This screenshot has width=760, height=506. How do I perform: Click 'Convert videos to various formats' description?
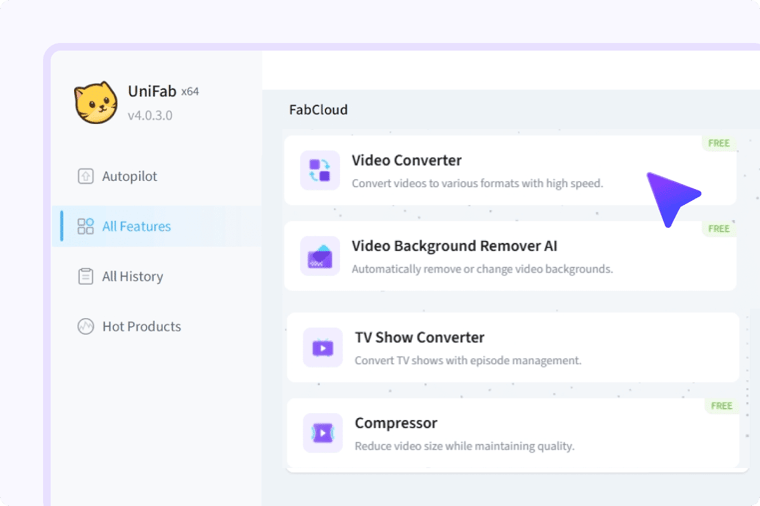pyautogui.click(x=477, y=184)
